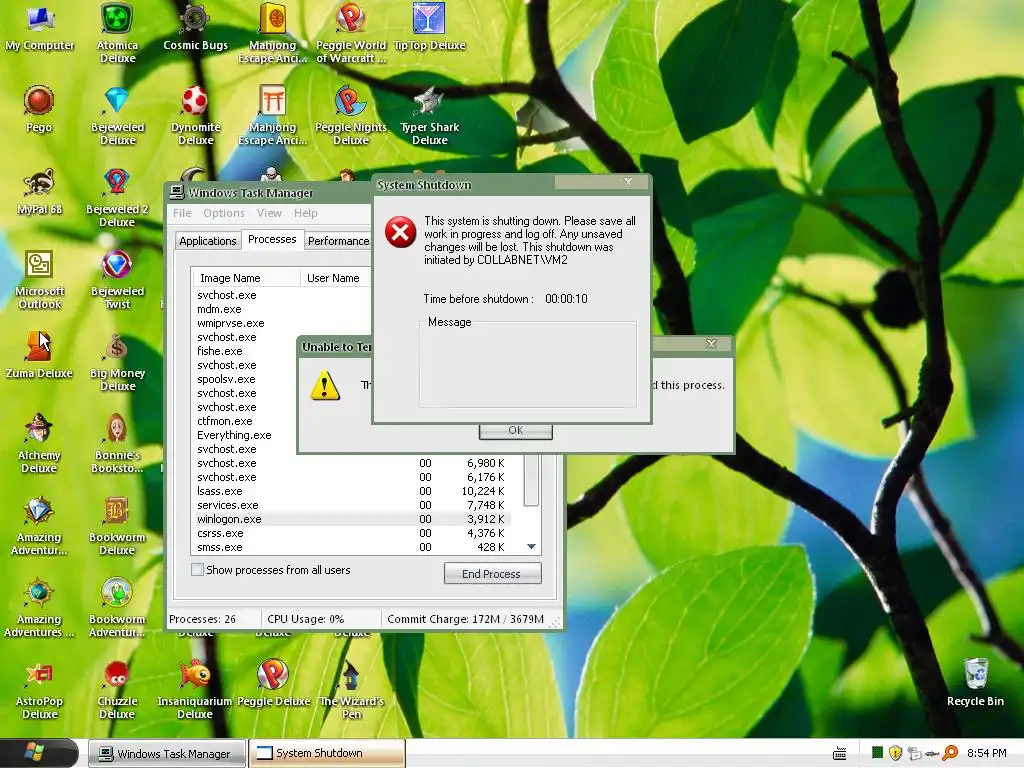
Task: Select the Dynomite Deluxe icon
Action: (x=195, y=116)
